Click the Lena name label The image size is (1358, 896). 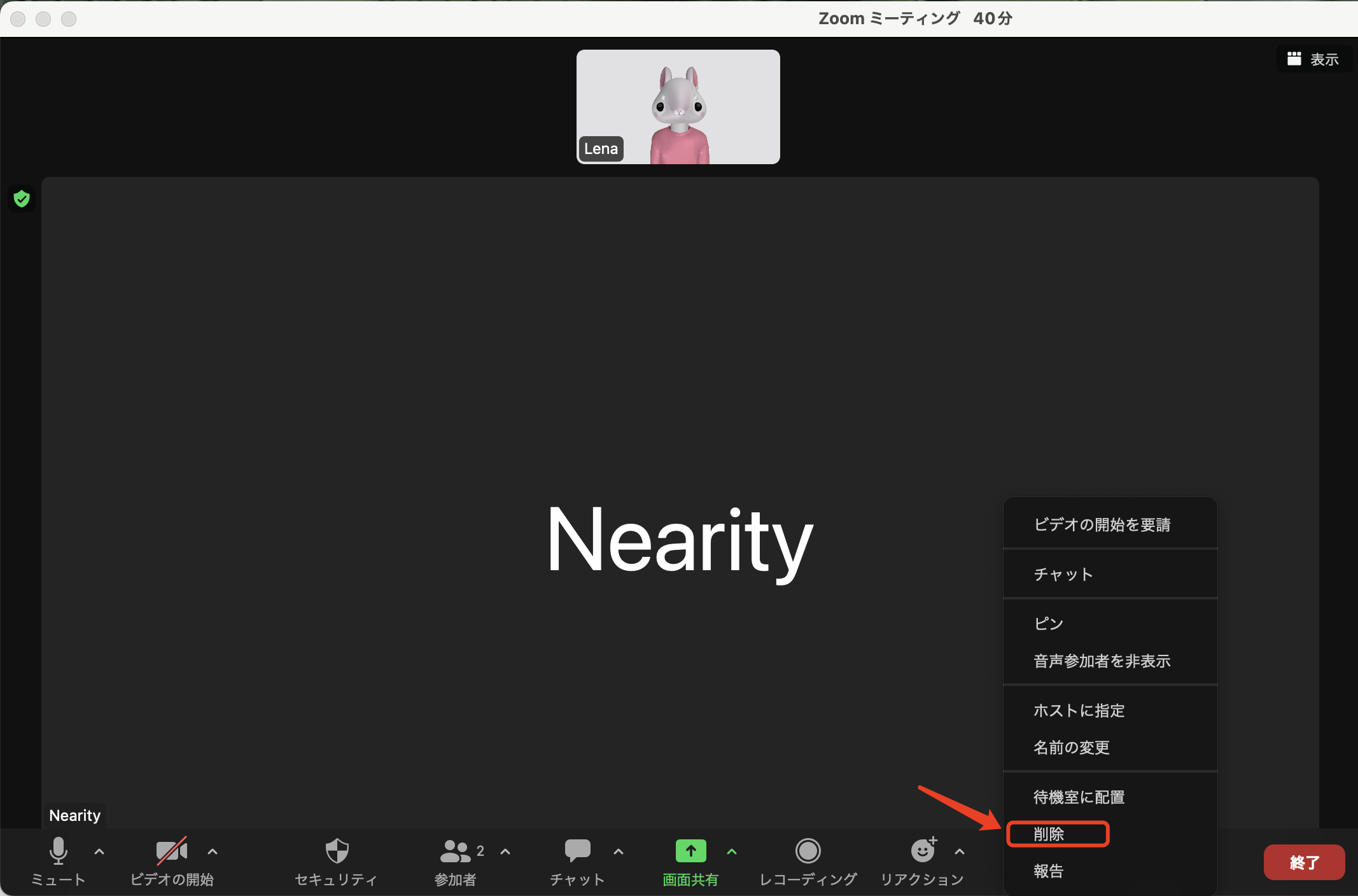tap(601, 149)
